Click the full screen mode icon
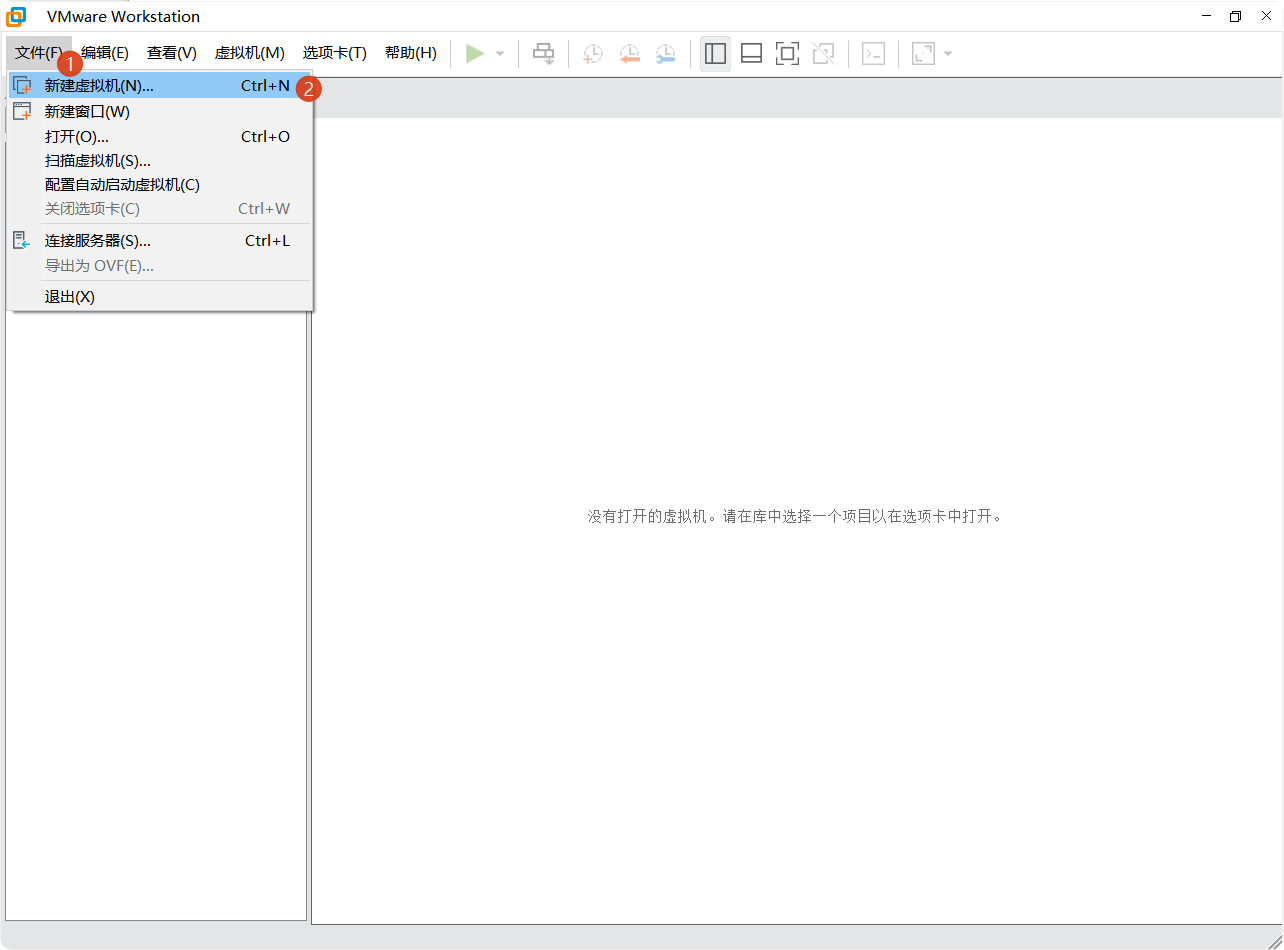This screenshot has width=1284, height=950. 787,53
